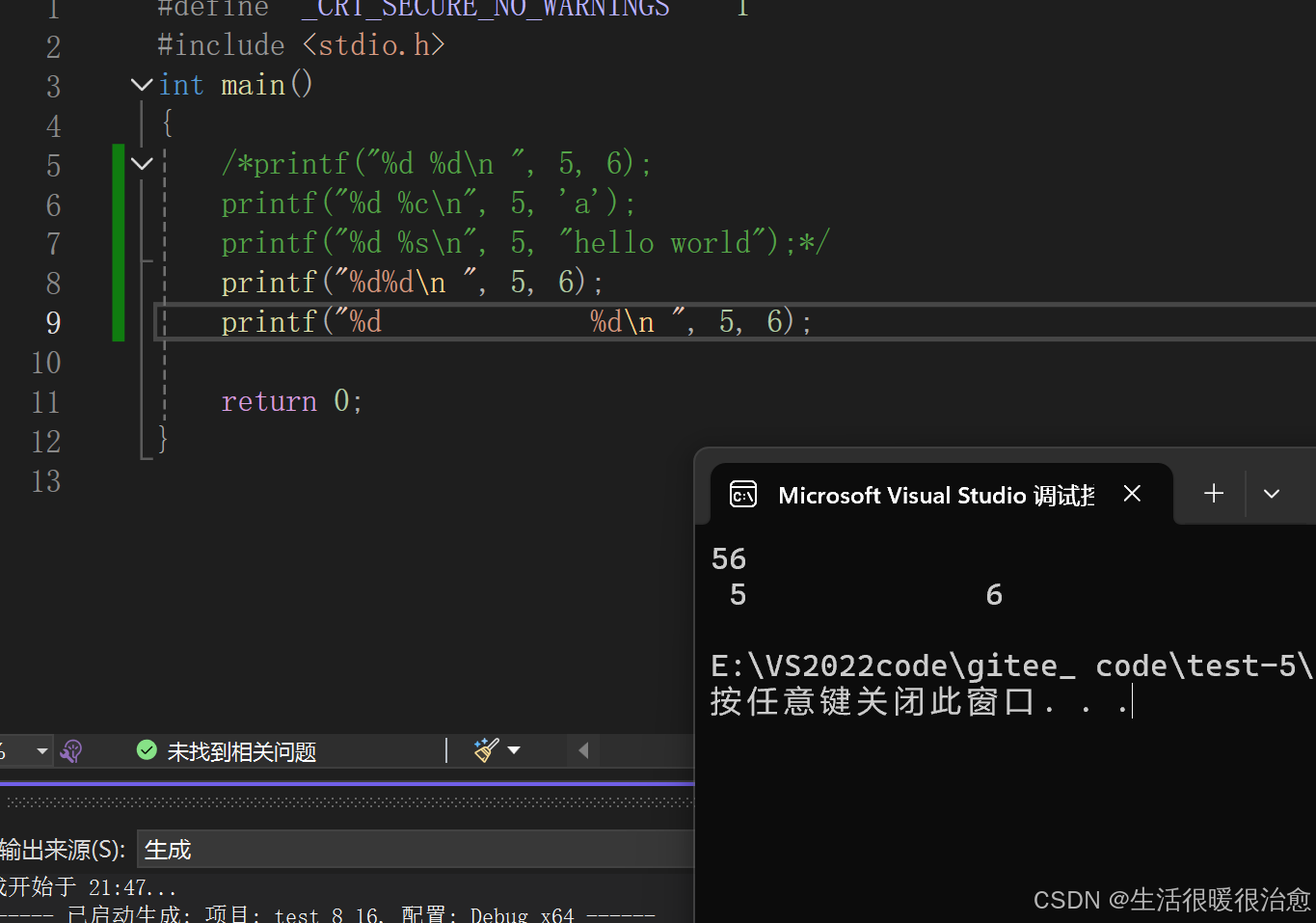Click the code cleanup broom icon

(x=487, y=750)
